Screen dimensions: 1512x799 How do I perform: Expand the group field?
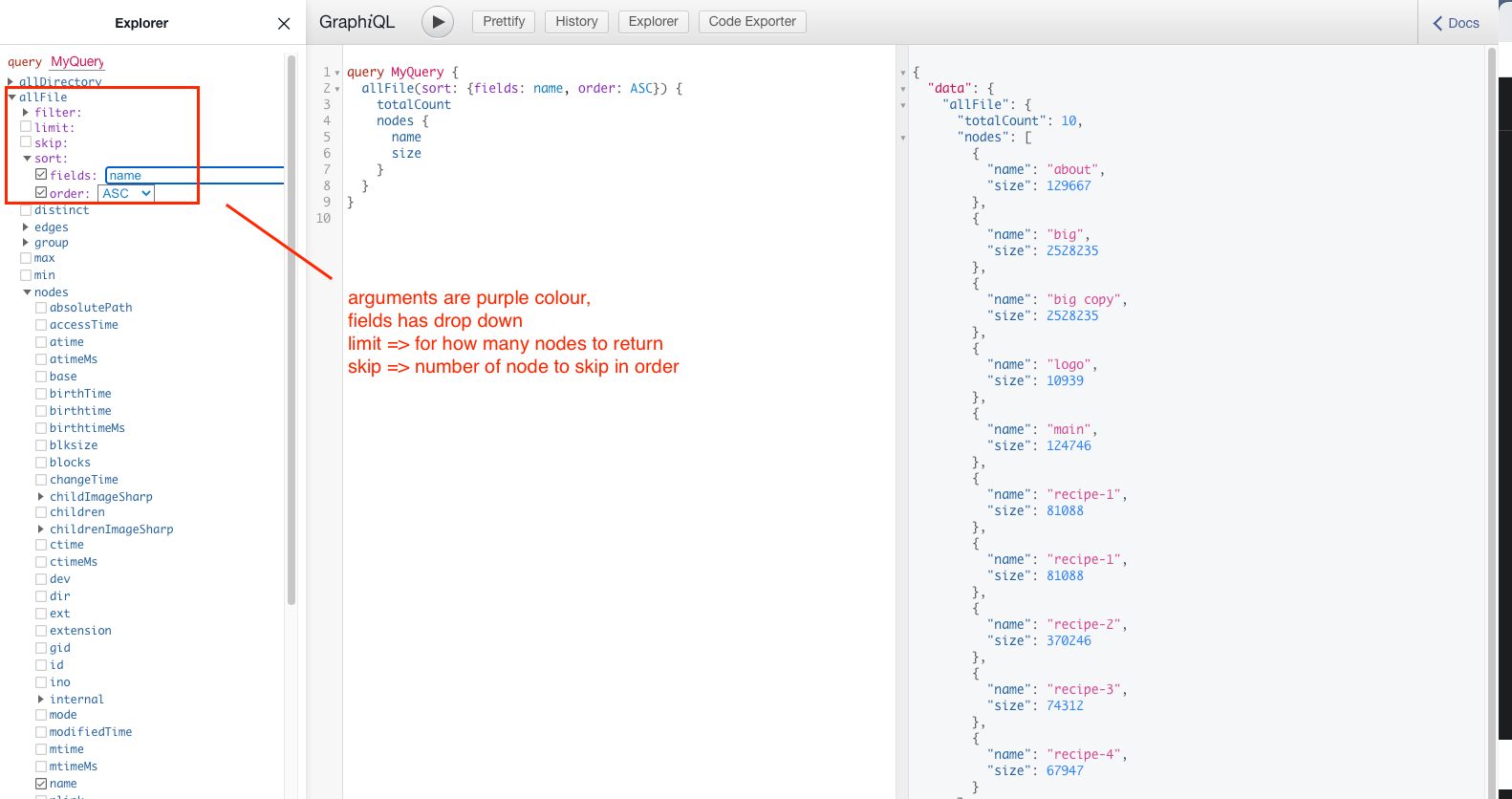pos(26,243)
